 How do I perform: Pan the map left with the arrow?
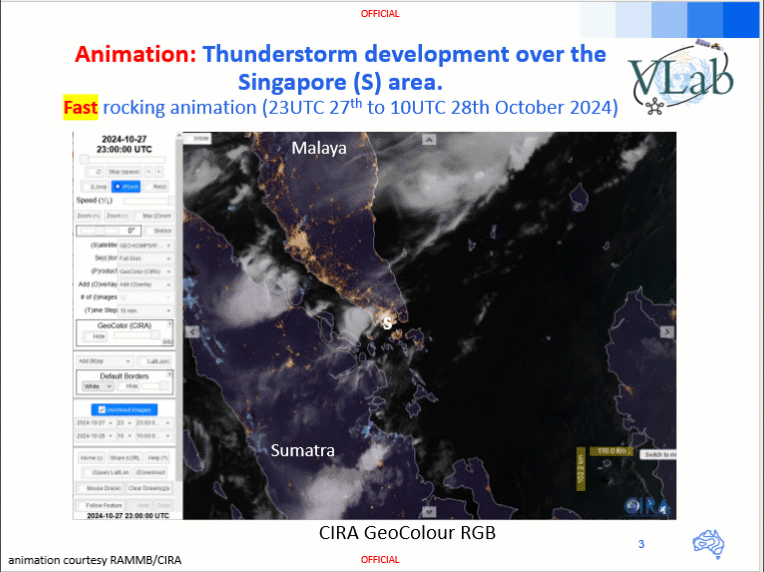pyautogui.click(x=190, y=330)
